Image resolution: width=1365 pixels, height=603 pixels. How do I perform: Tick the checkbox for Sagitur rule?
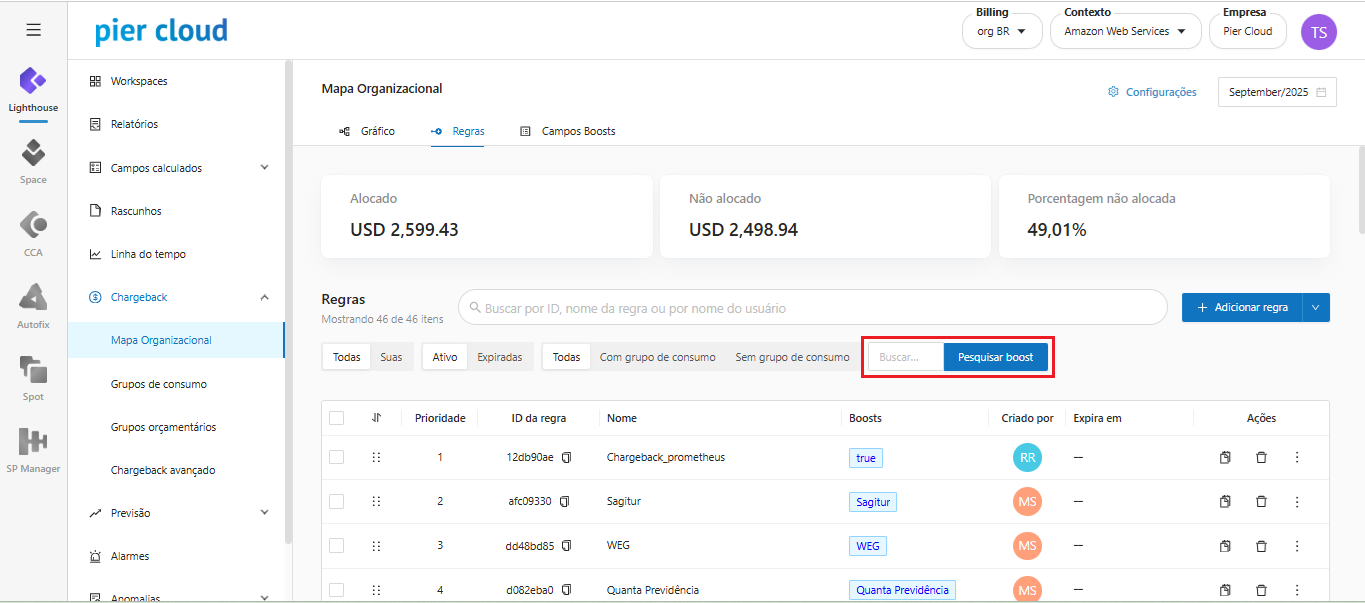pyautogui.click(x=337, y=501)
